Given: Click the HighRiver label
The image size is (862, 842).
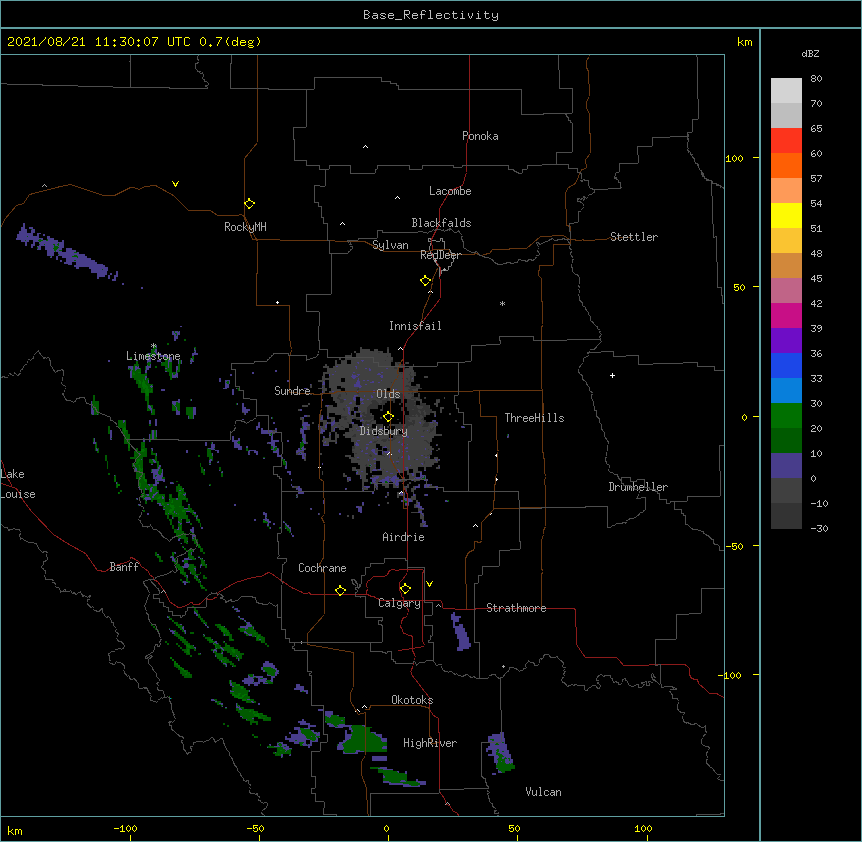Looking at the screenshot, I should point(430,743).
